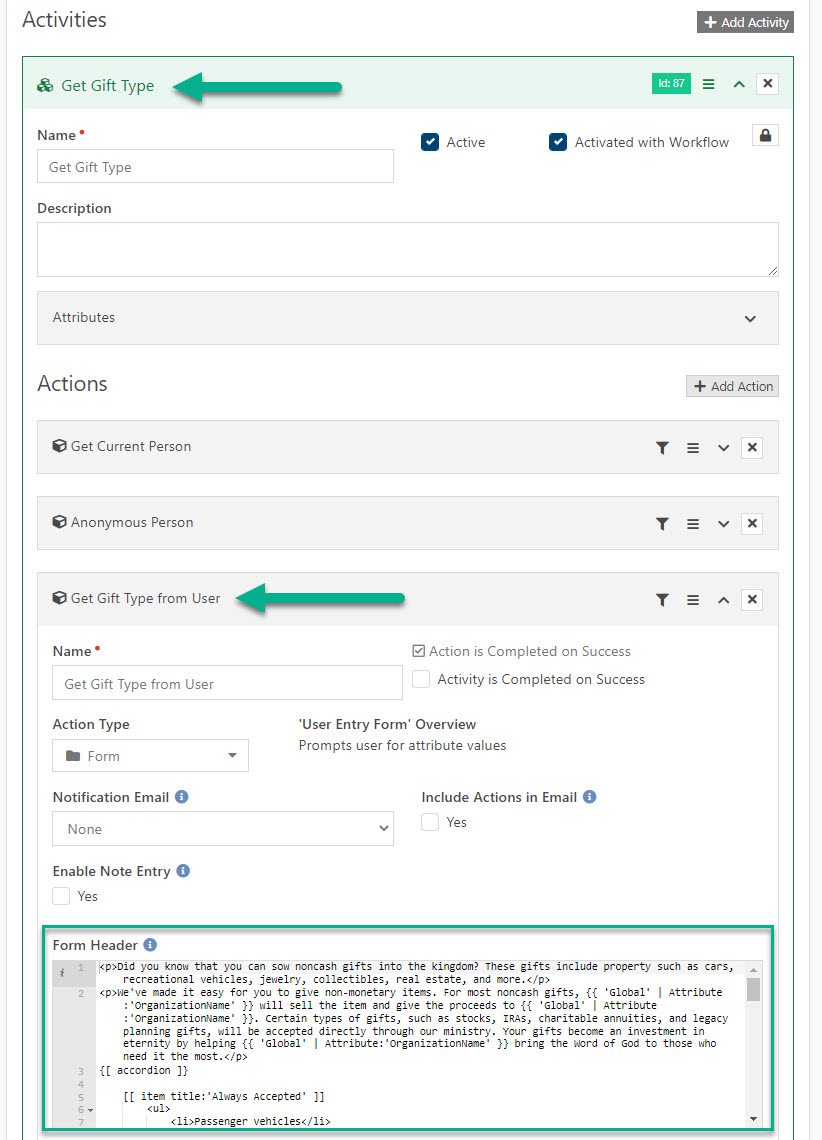The width and height of the screenshot is (822, 1140).
Task: Click the filter icon on Get Current Person
Action: (x=662, y=448)
